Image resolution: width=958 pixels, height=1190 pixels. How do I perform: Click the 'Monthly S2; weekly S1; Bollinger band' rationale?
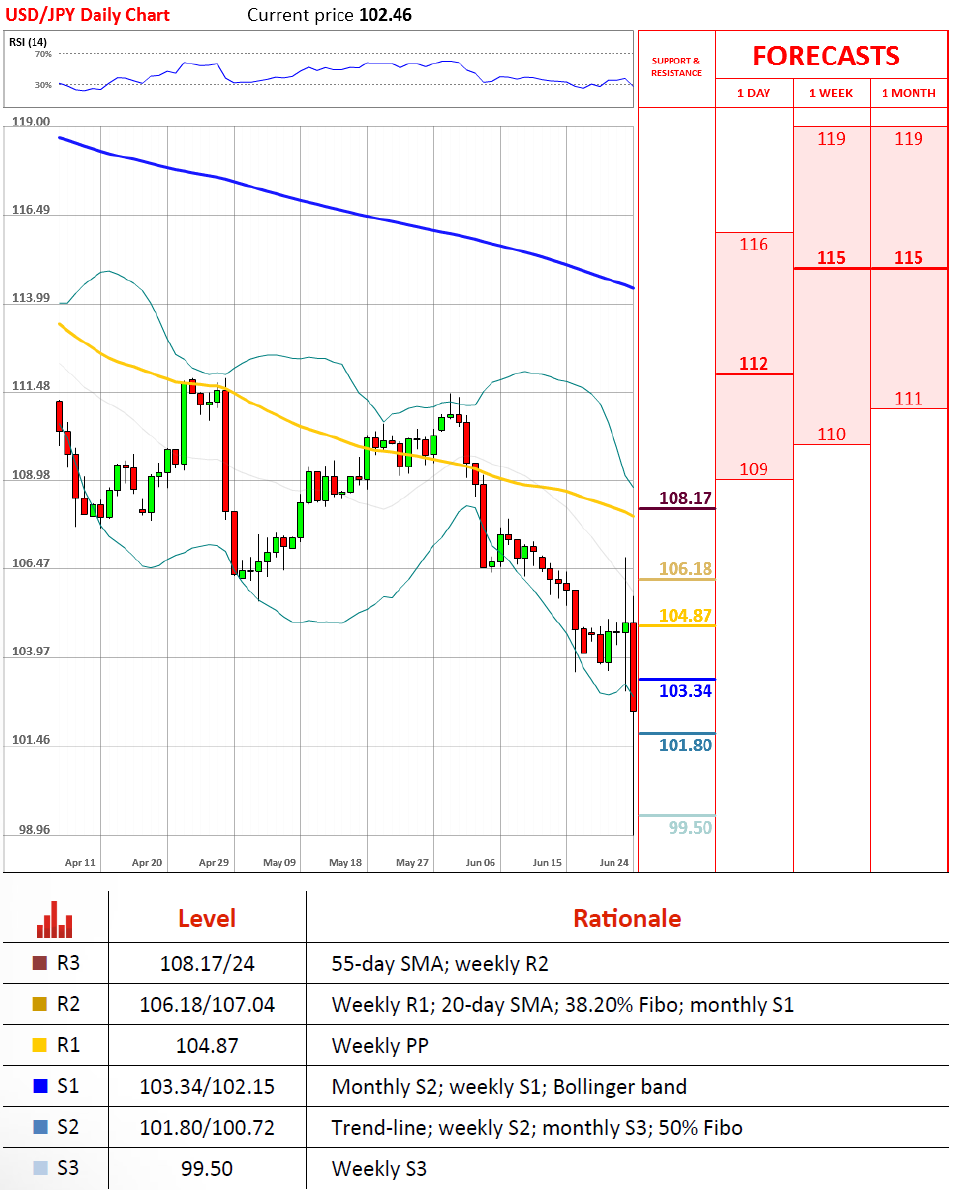click(509, 1087)
